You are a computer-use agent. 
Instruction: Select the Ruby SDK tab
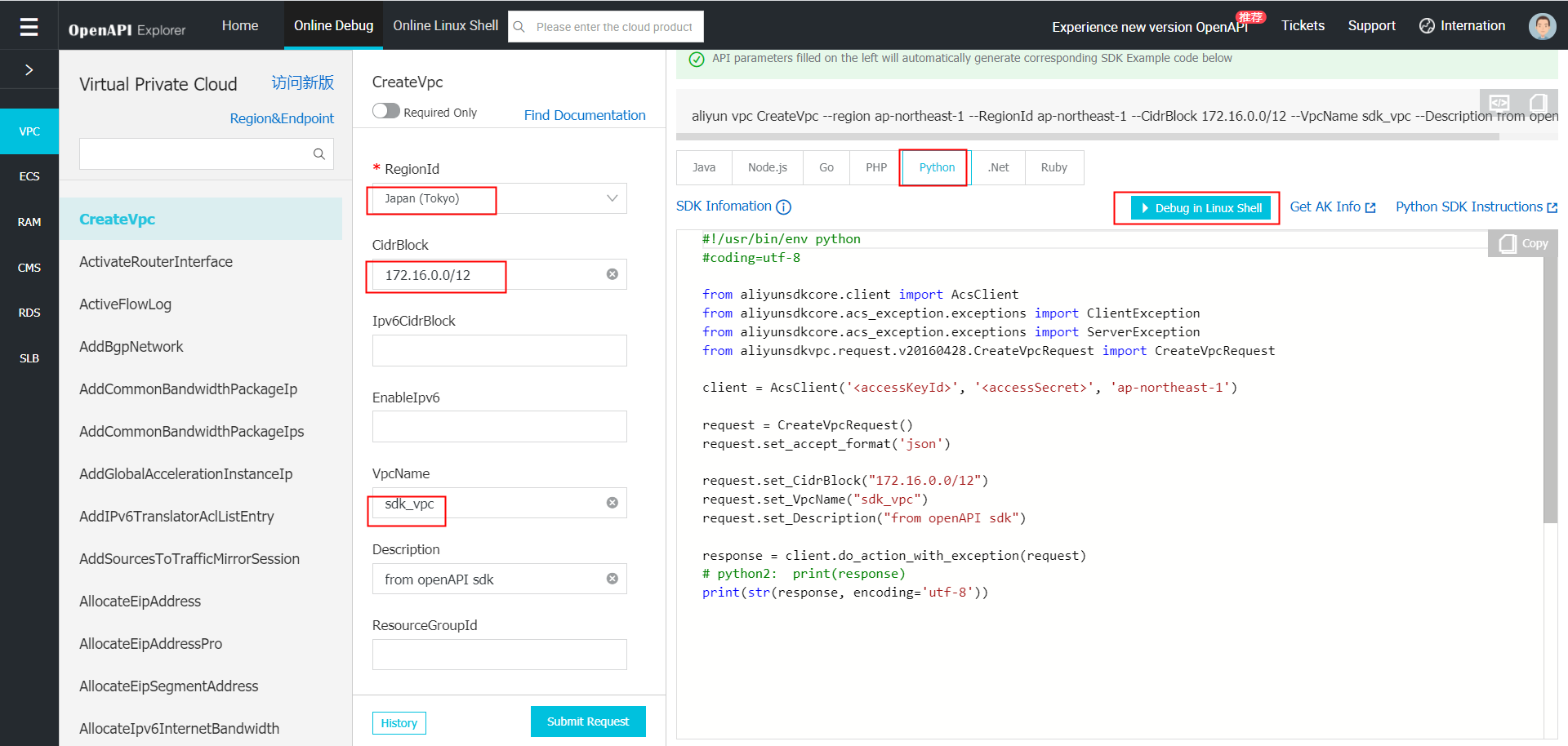click(1054, 167)
